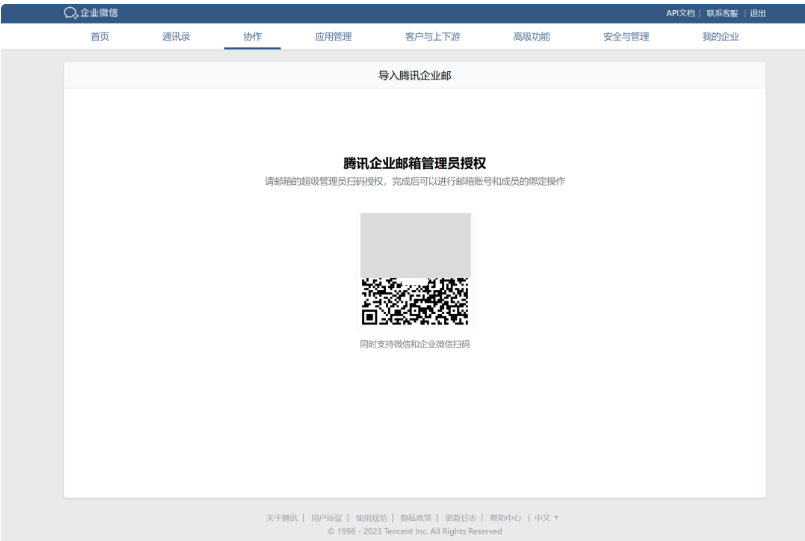
Task: Expand the 中文 language dropdown
Action: click(546, 518)
